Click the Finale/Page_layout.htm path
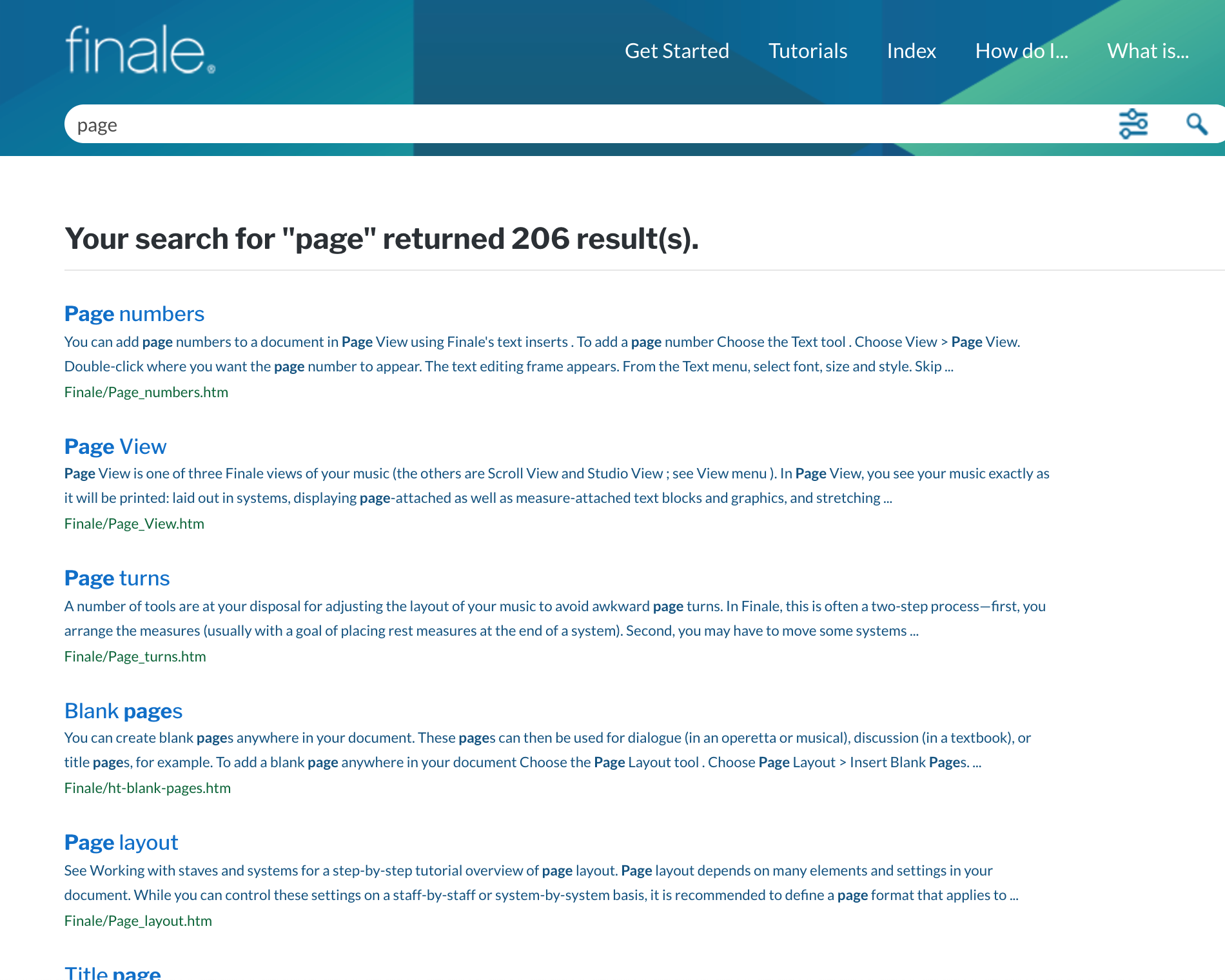 138,921
